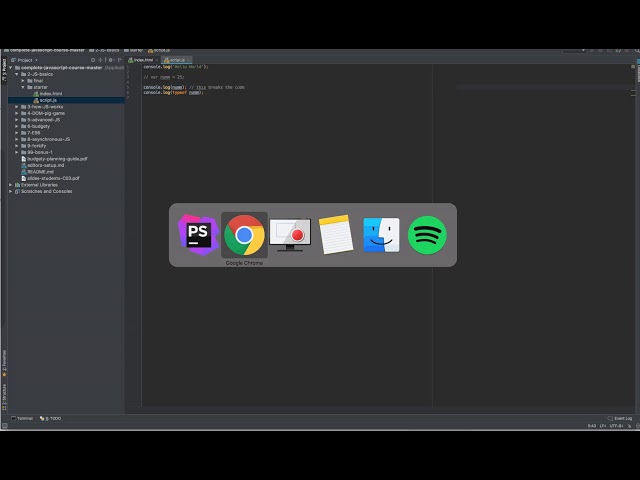The width and height of the screenshot is (640, 480).
Task: Click the 5:43 cursor position status entry
Action: click(592, 426)
